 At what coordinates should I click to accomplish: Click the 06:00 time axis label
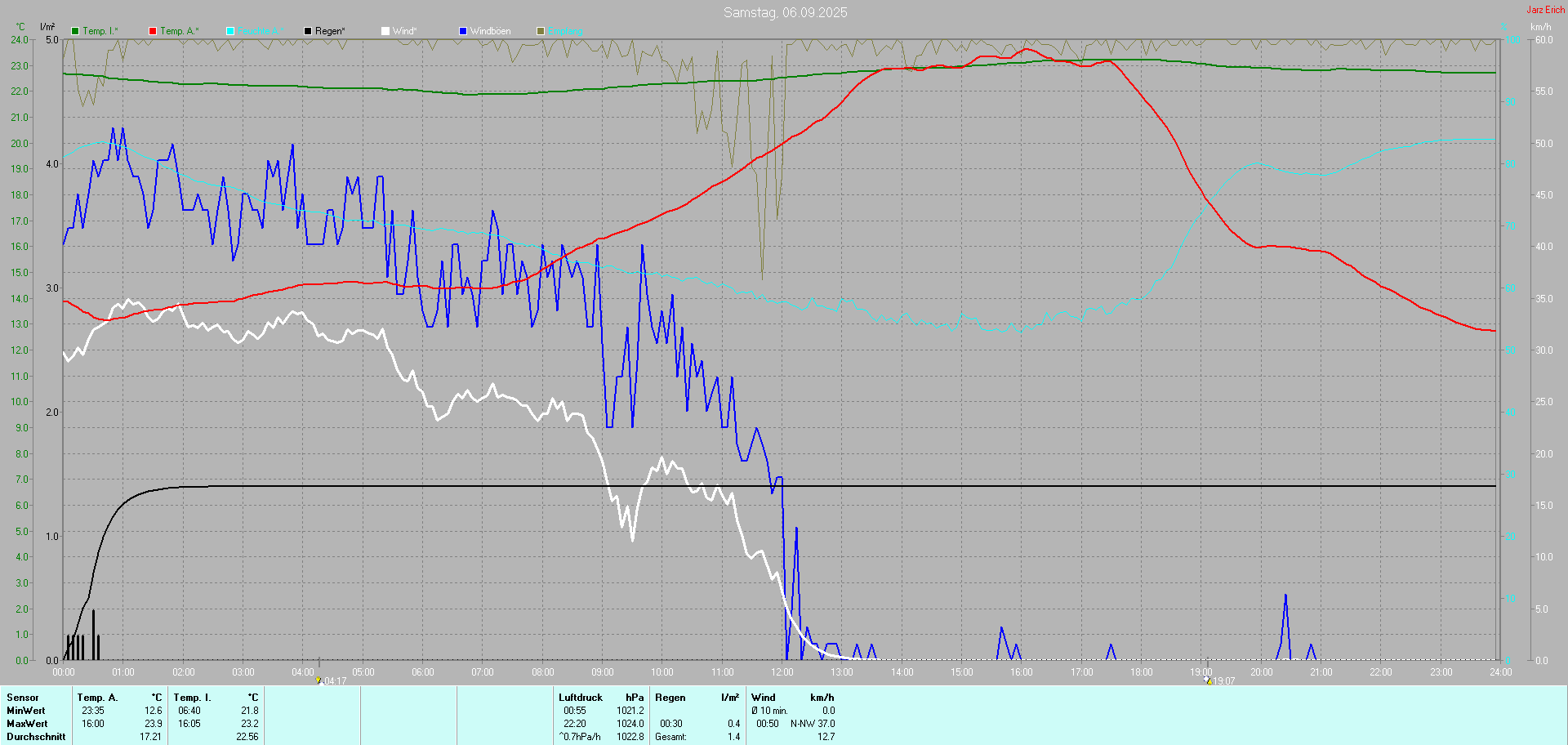coord(423,672)
